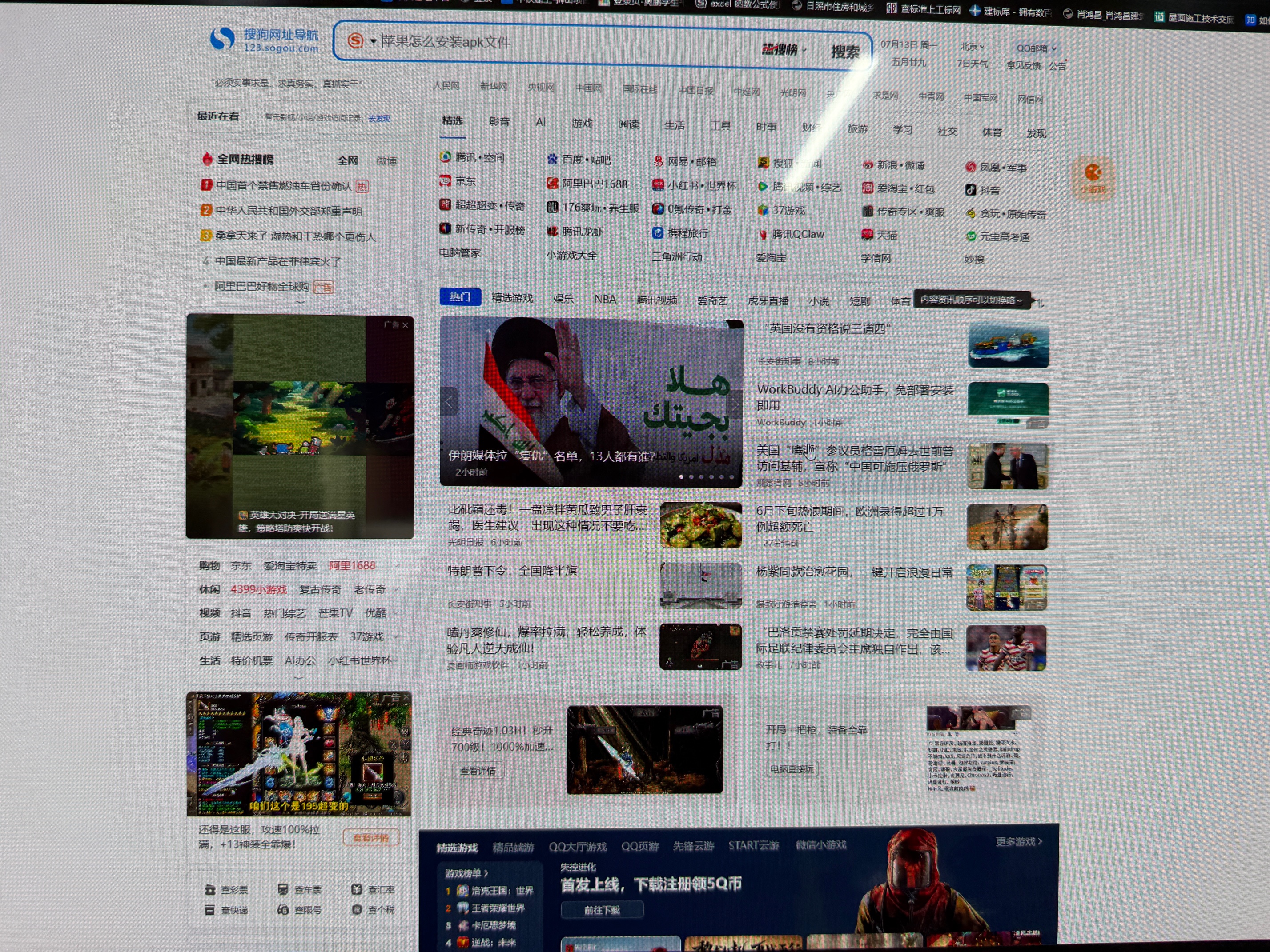Select the NBA content tab
Viewport: 1270px width, 952px height.
(x=605, y=299)
